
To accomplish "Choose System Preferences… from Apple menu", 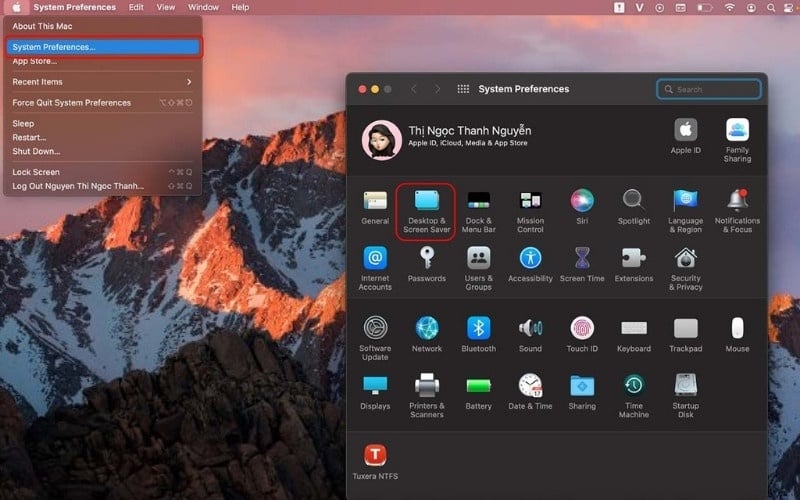I will (x=102, y=47).
